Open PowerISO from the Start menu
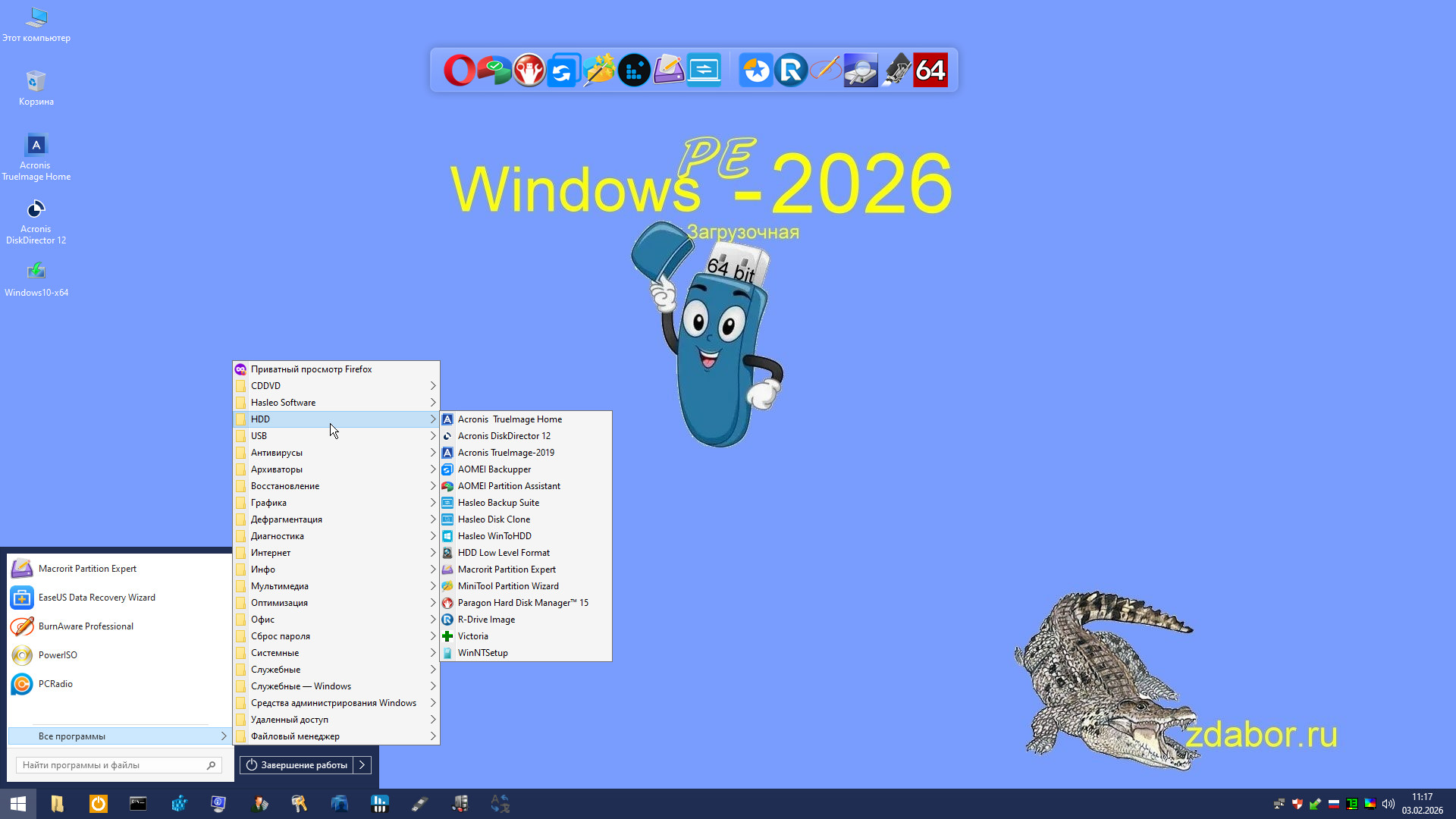 (x=58, y=655)
